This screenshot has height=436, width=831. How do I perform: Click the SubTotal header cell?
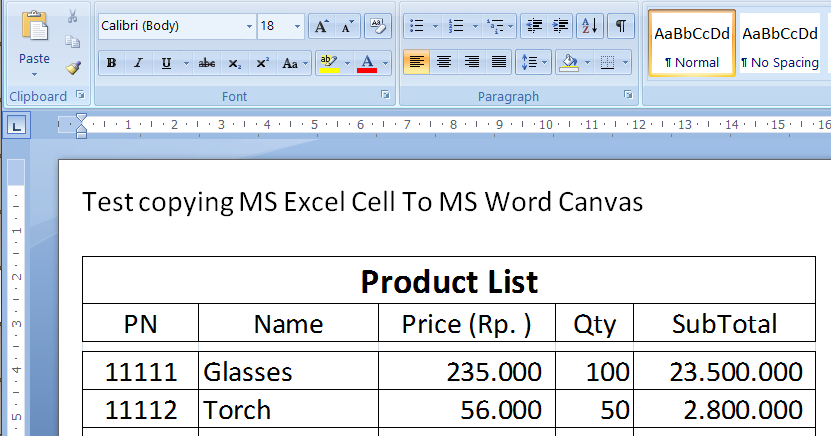coord(724,323)
